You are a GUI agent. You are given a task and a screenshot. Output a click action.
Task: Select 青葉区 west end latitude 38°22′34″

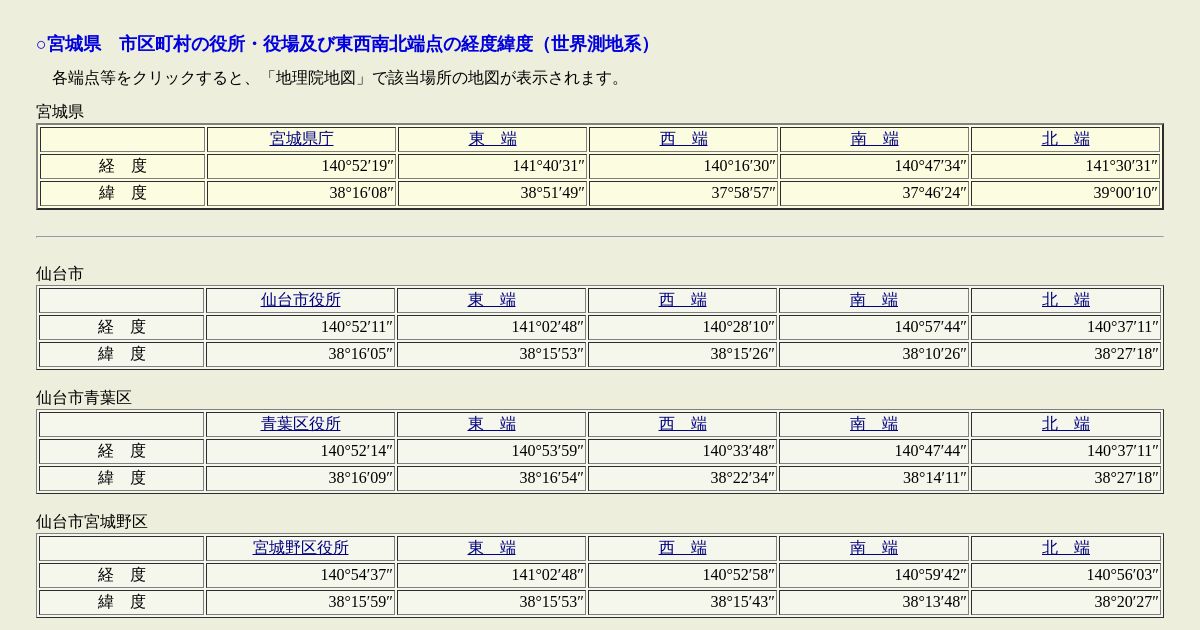742,478
